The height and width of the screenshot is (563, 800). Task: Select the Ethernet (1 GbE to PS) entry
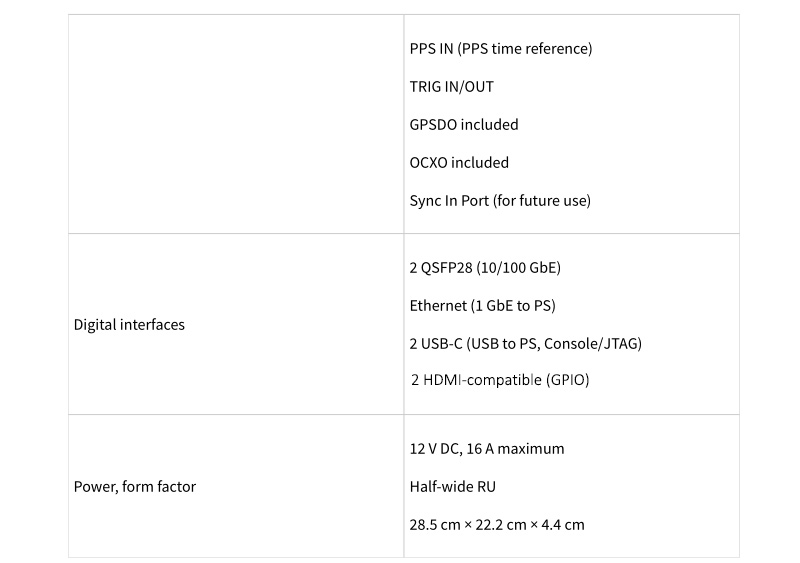(482, 306)
